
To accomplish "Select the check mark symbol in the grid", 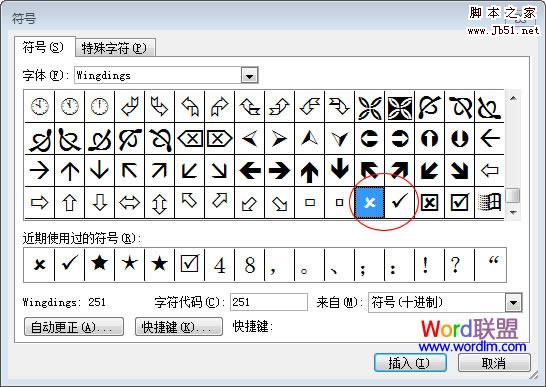I will click(x=399, y=202).
